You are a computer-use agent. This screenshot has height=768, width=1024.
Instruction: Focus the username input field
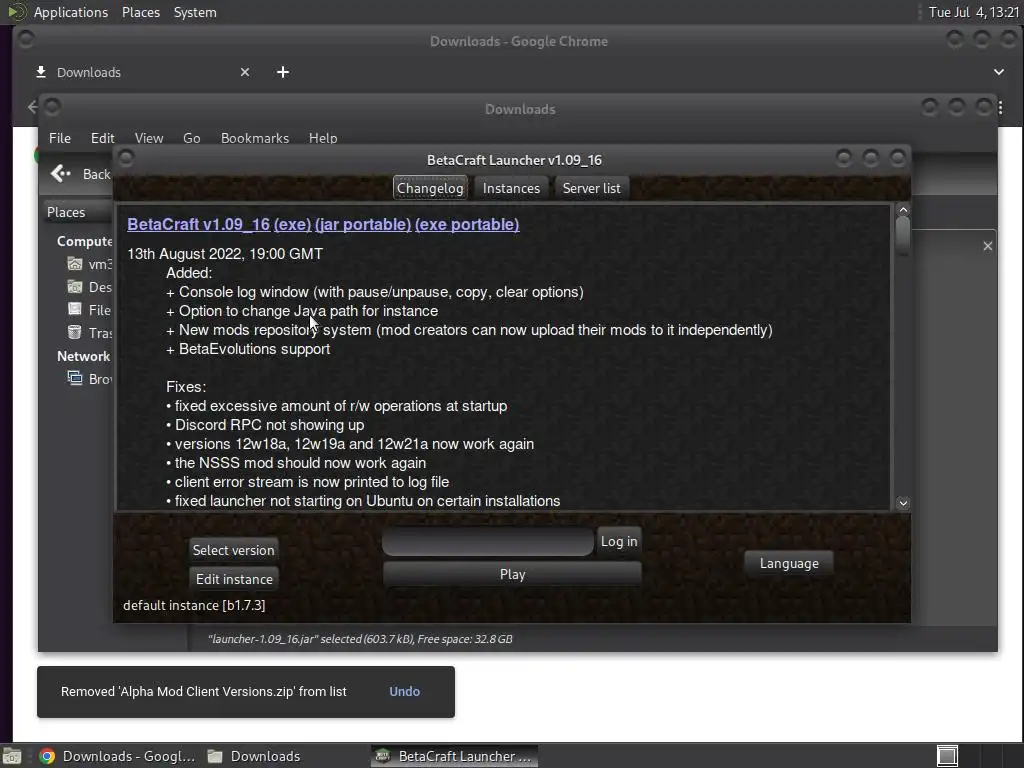[x=488, y=542]
